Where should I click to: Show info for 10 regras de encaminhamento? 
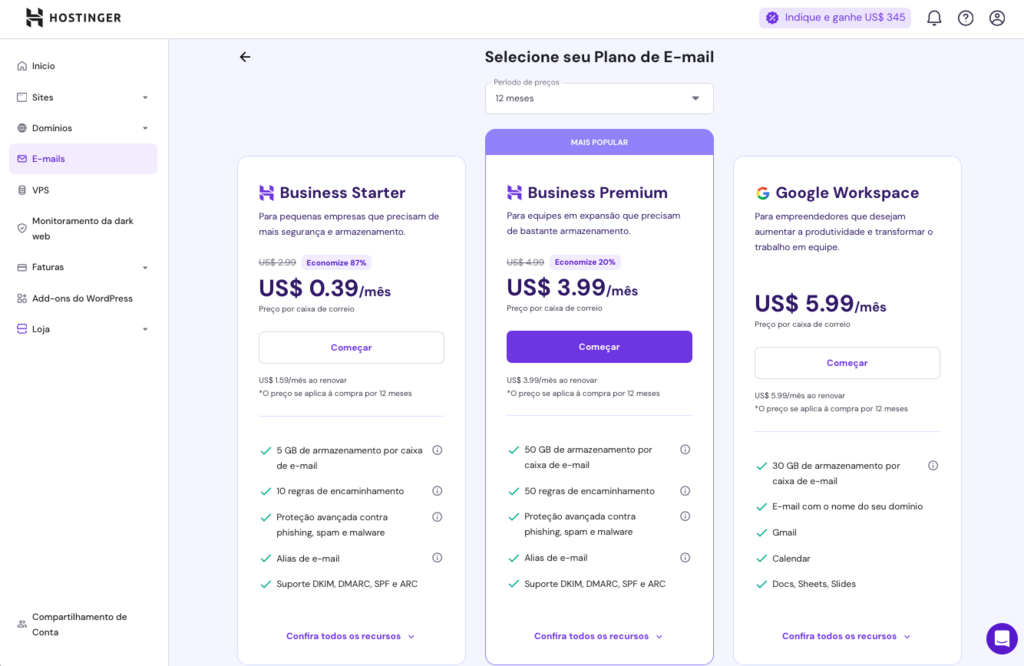[x=438, y=491]
